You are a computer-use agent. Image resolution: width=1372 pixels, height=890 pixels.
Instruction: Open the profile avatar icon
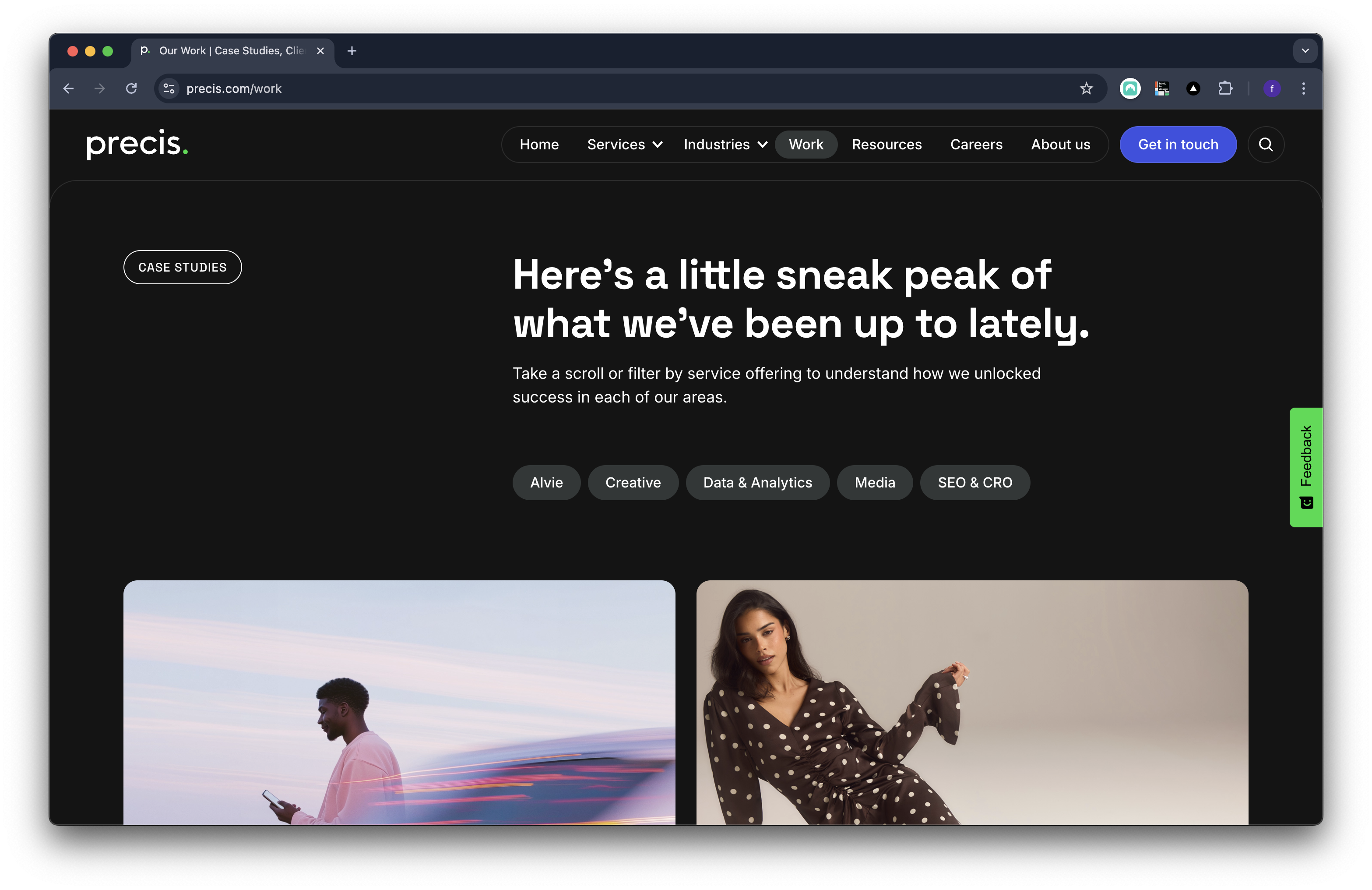pyautogui.click(x=1272, y=88)
